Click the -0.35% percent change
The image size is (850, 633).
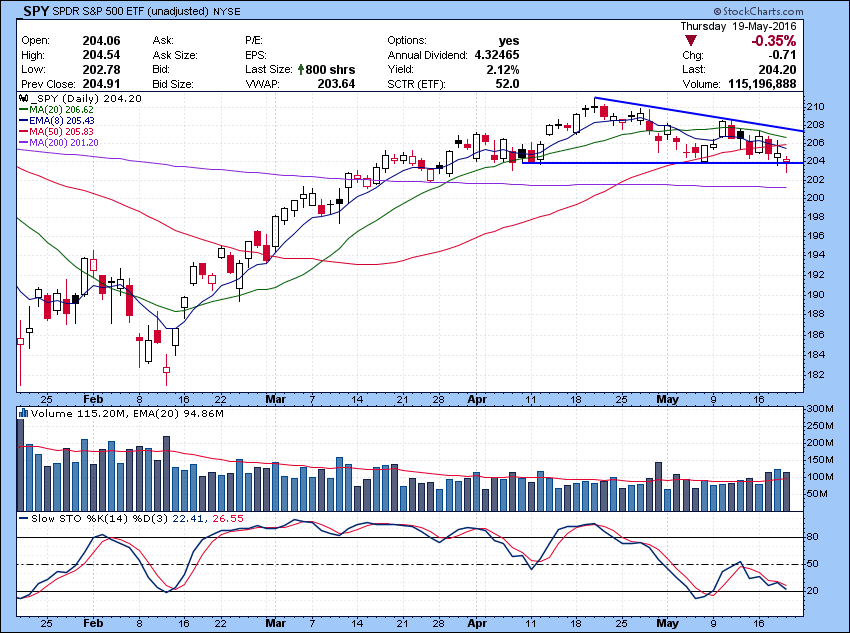pos(774,41)
